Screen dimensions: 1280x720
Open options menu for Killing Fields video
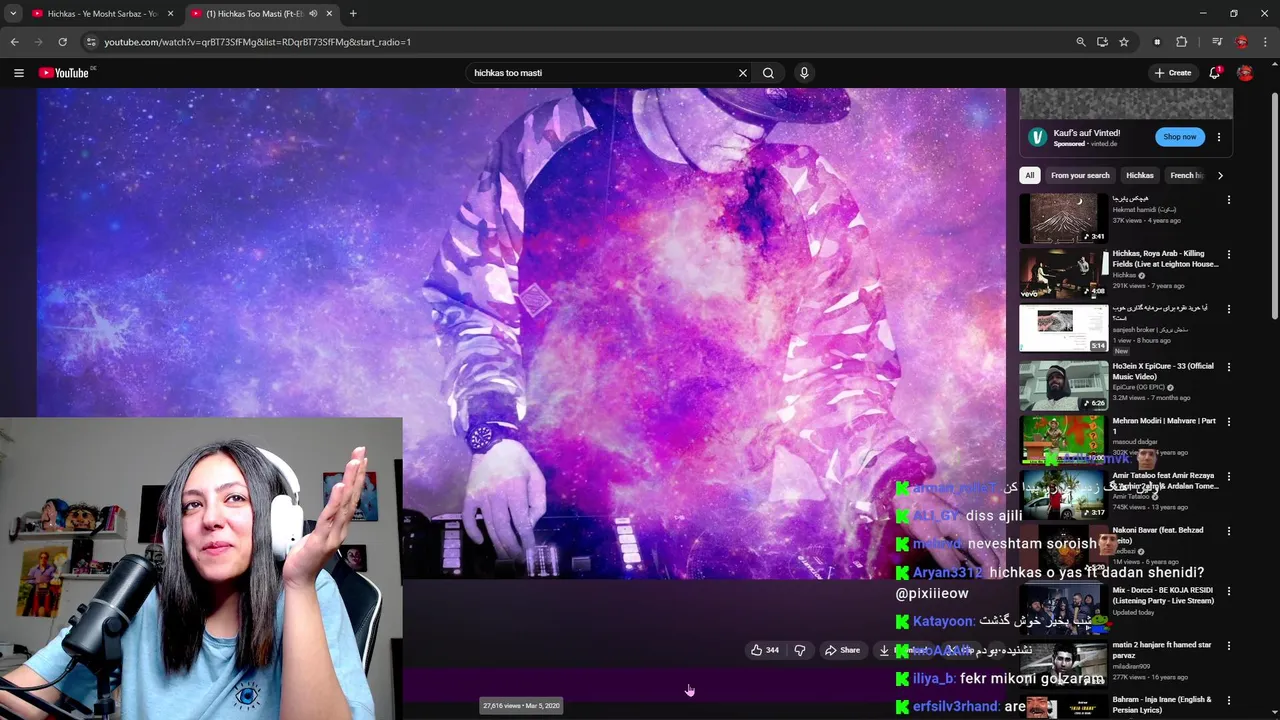(x=1229, y=255)
